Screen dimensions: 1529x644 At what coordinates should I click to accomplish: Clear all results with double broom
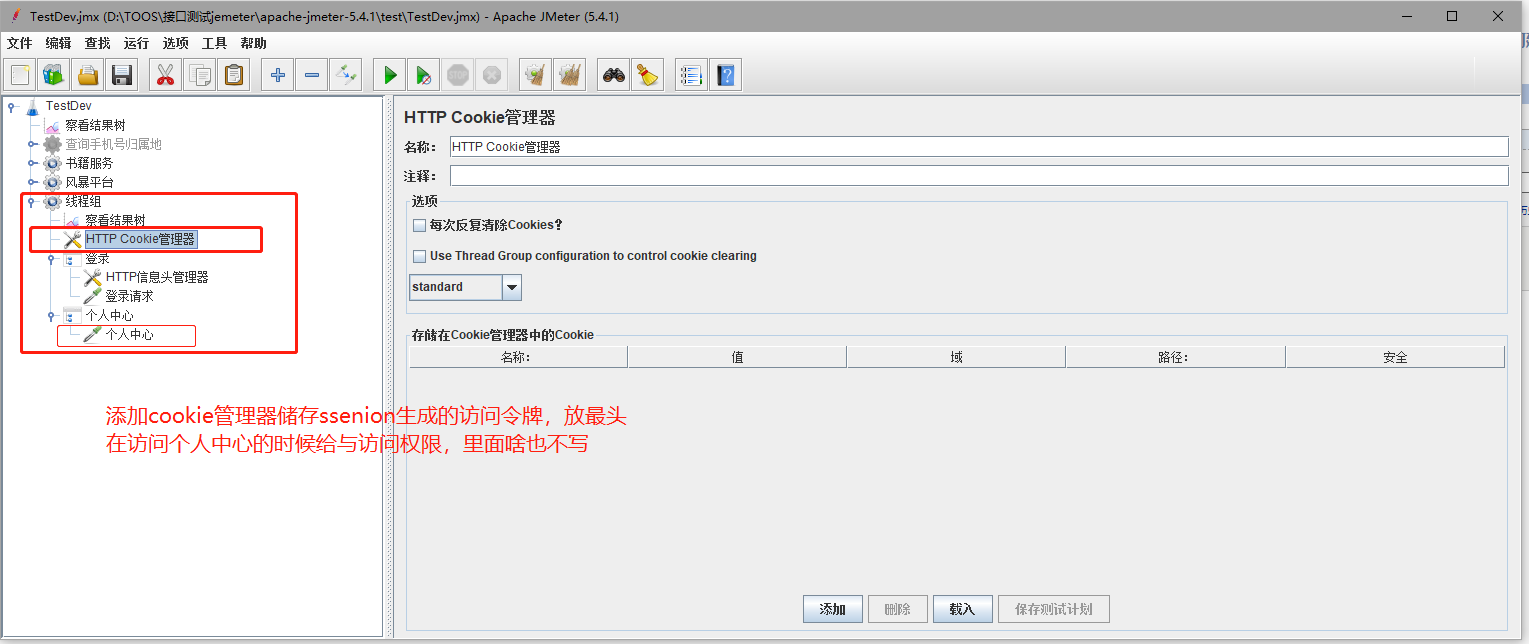[570, 74]
